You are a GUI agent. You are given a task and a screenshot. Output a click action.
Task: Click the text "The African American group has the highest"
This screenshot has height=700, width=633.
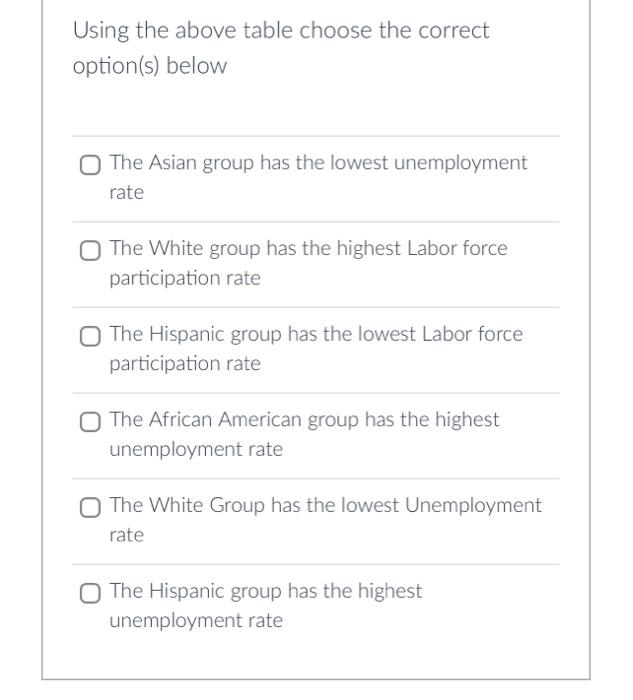click(304, 419)
